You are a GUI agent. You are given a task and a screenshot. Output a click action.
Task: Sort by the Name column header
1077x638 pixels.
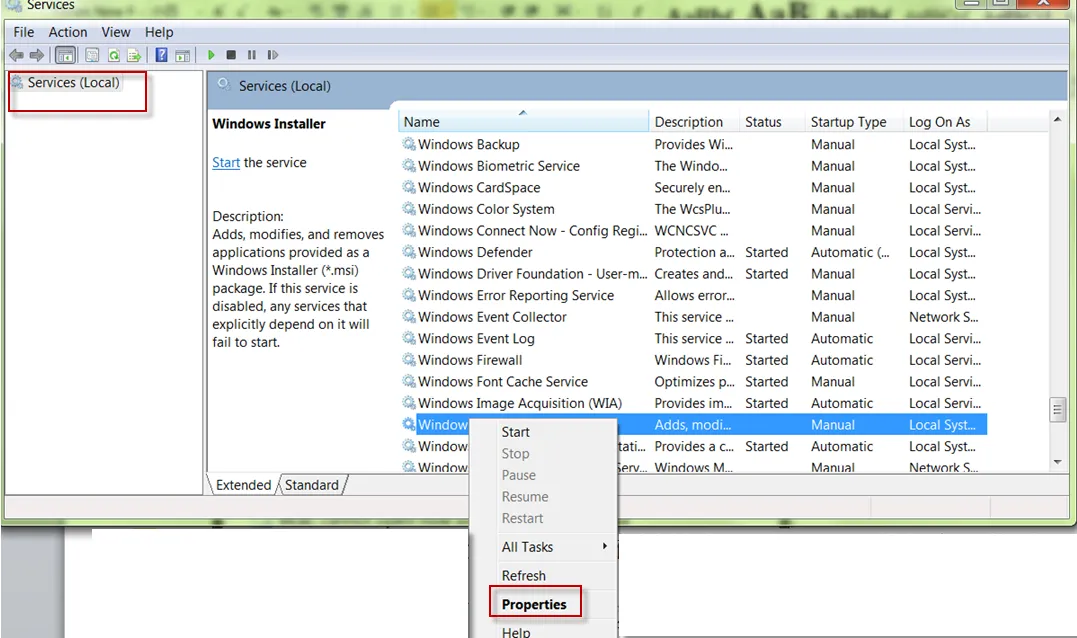[x=523, y=122]
